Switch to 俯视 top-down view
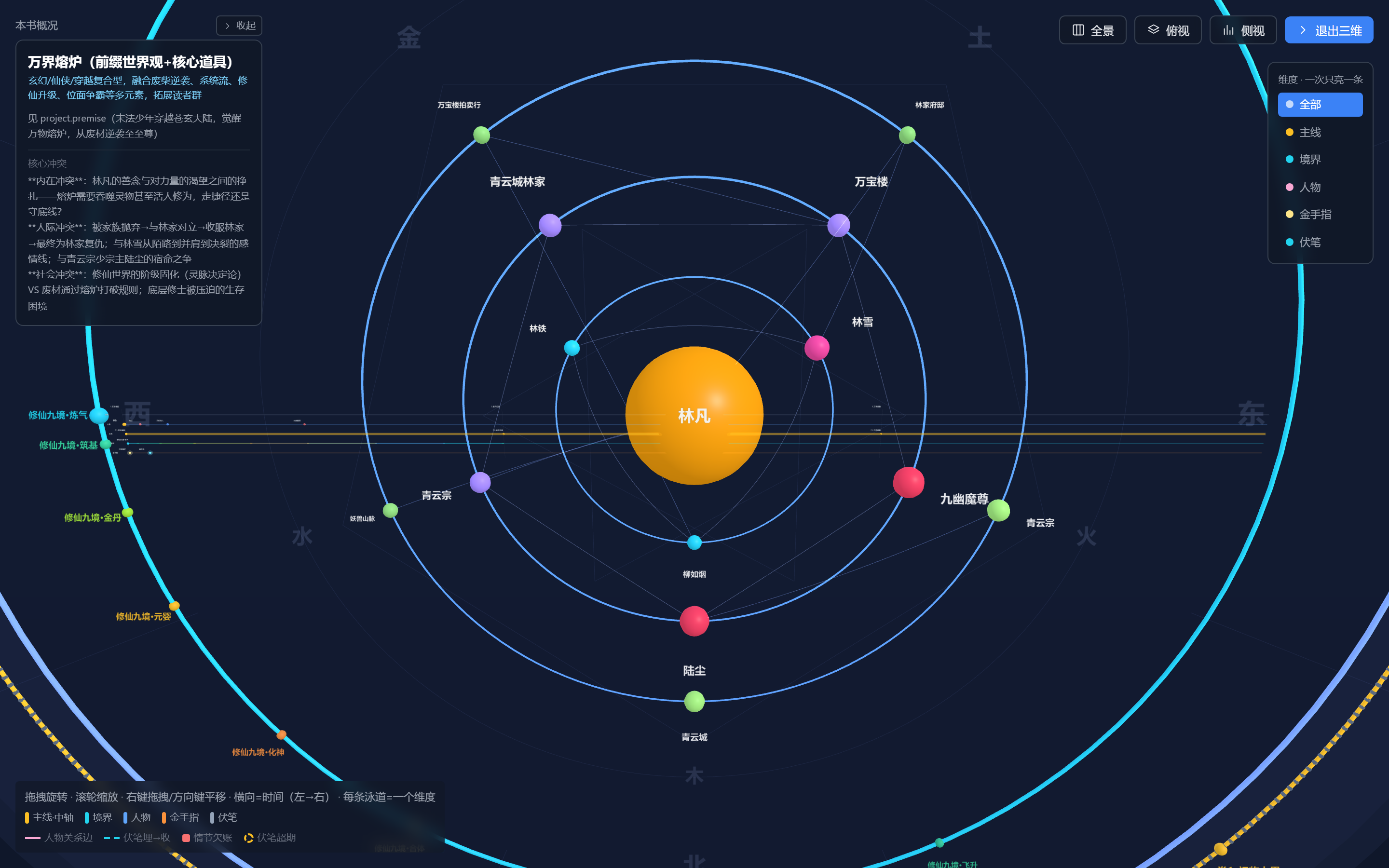The height and width of the screenshot is (868, 1389). pos(1168,30)
